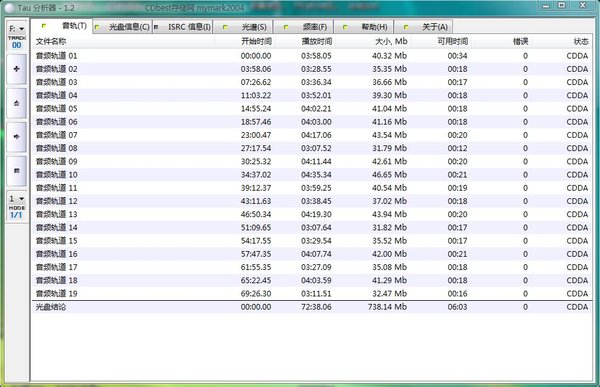Select row 音频轨道 05
The image size is (600, 387).
[x=312, y=109]
